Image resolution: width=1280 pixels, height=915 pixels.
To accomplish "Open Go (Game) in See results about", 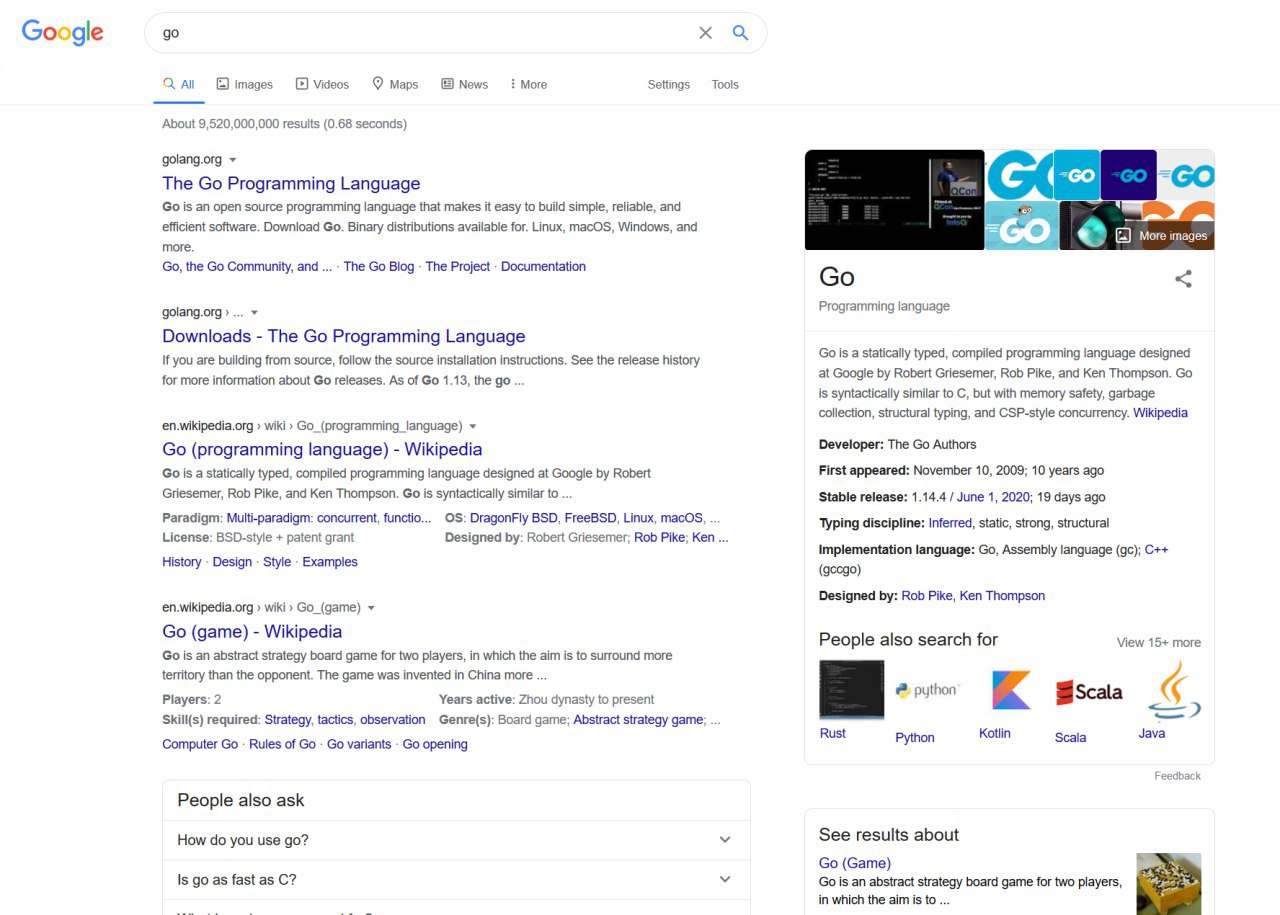I will coord(855,863).
